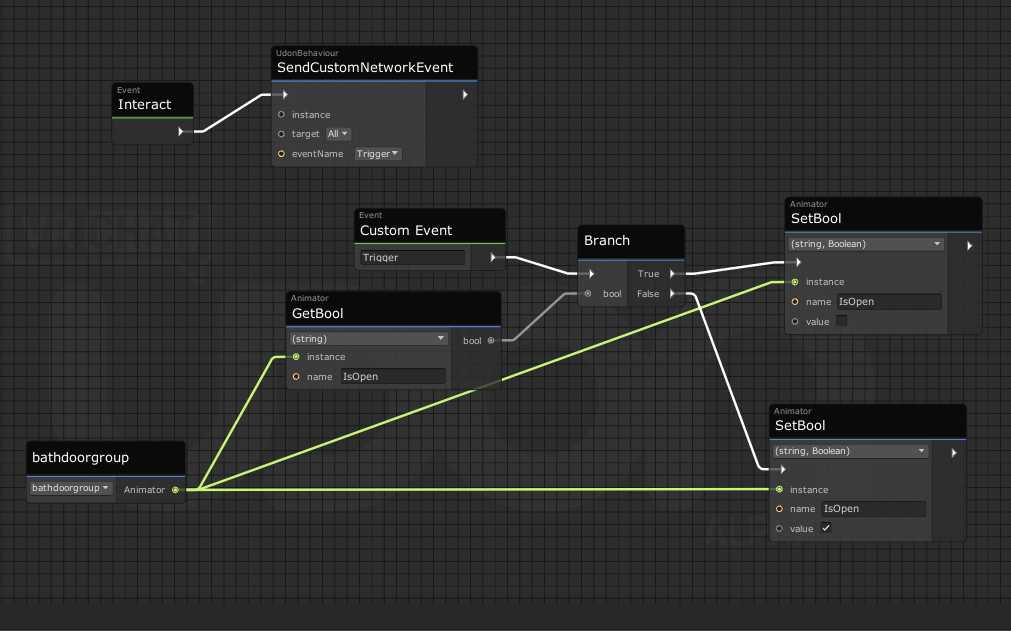Expand the GetBool (string) overload dropdown

coord(368,339)
